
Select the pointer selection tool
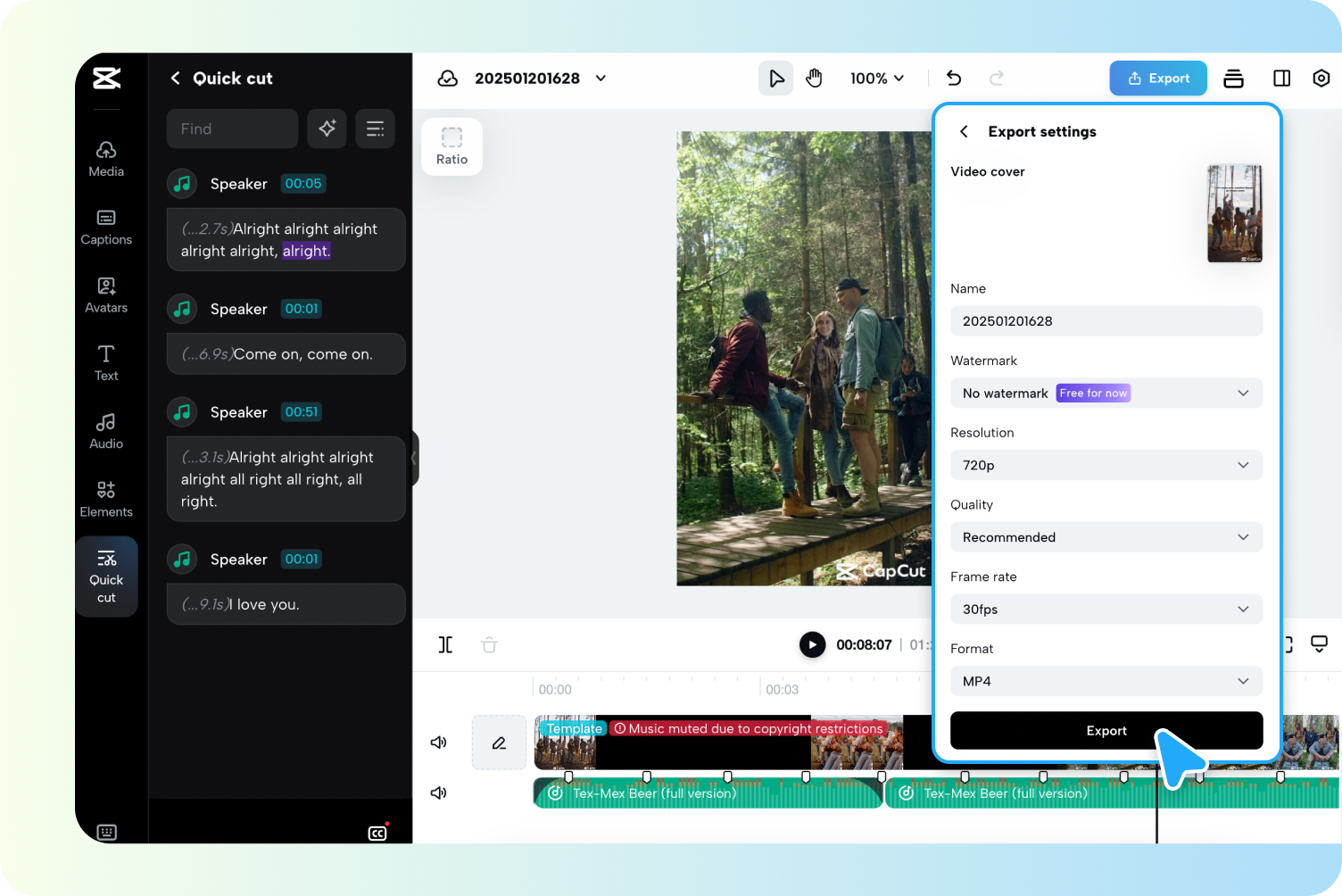[776, 79]
